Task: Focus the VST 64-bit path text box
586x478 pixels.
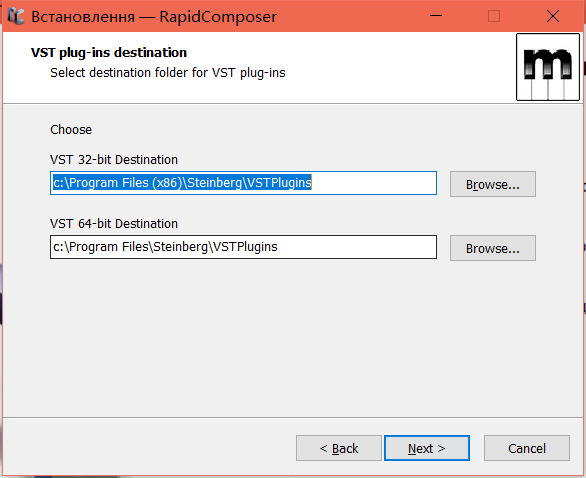Action: 243,247
